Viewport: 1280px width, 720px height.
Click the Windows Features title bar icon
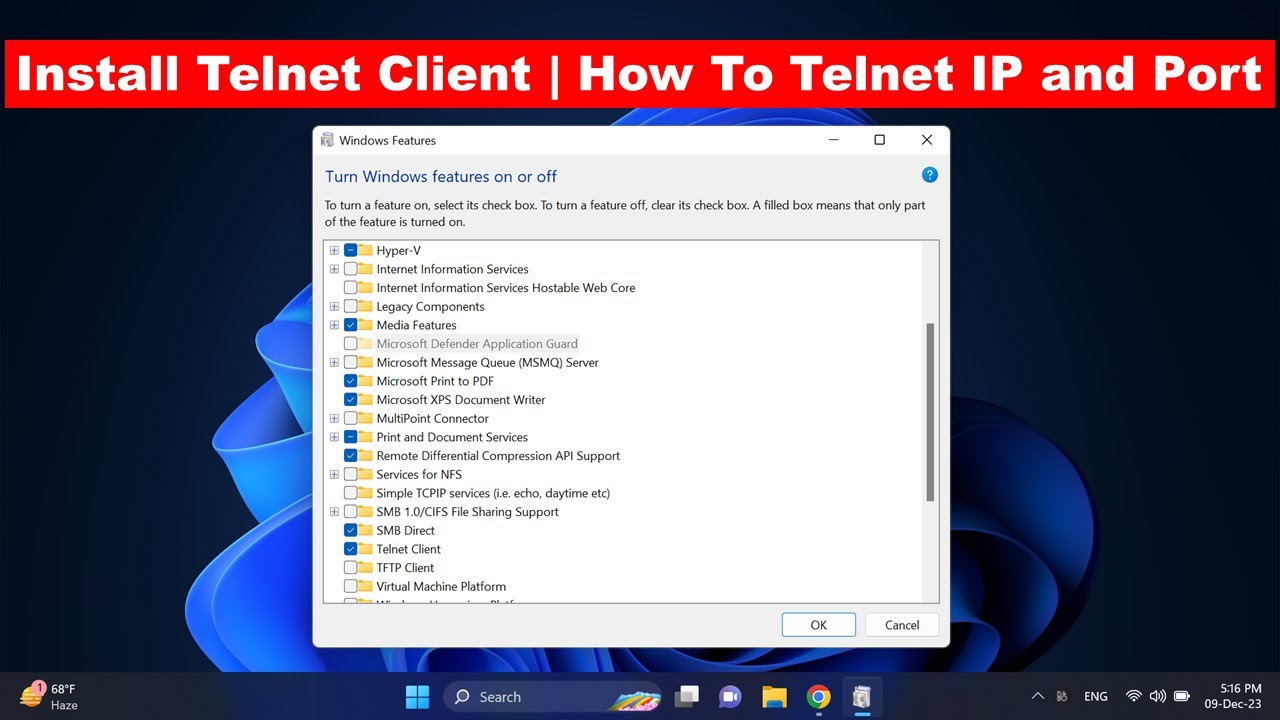point(327,141)
